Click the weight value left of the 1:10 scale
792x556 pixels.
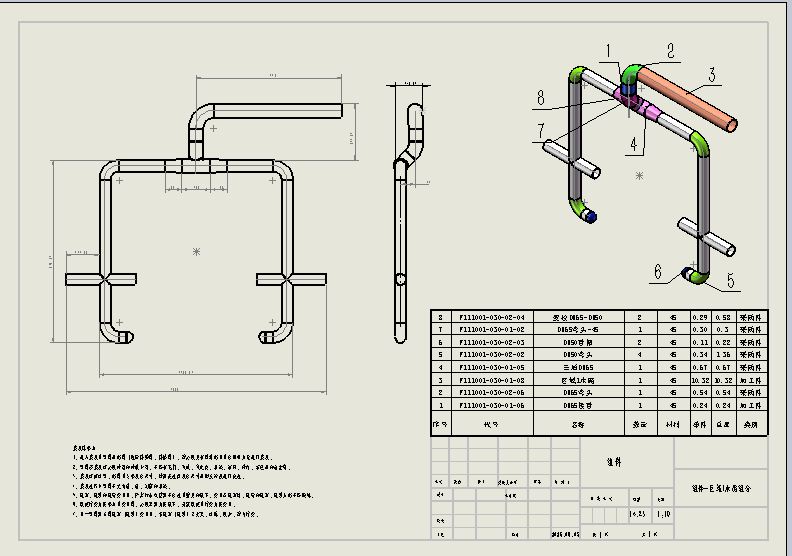(x=637, y=514)
